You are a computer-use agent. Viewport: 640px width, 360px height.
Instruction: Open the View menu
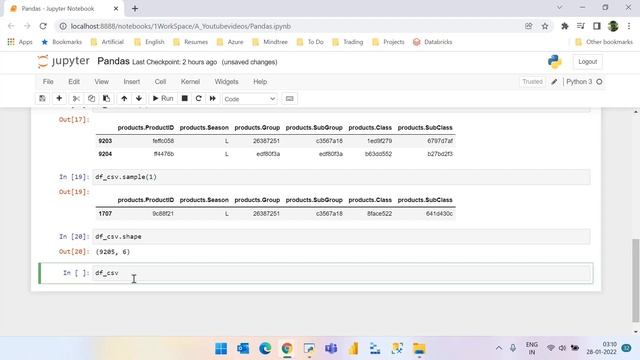click(x=102, y=82)
